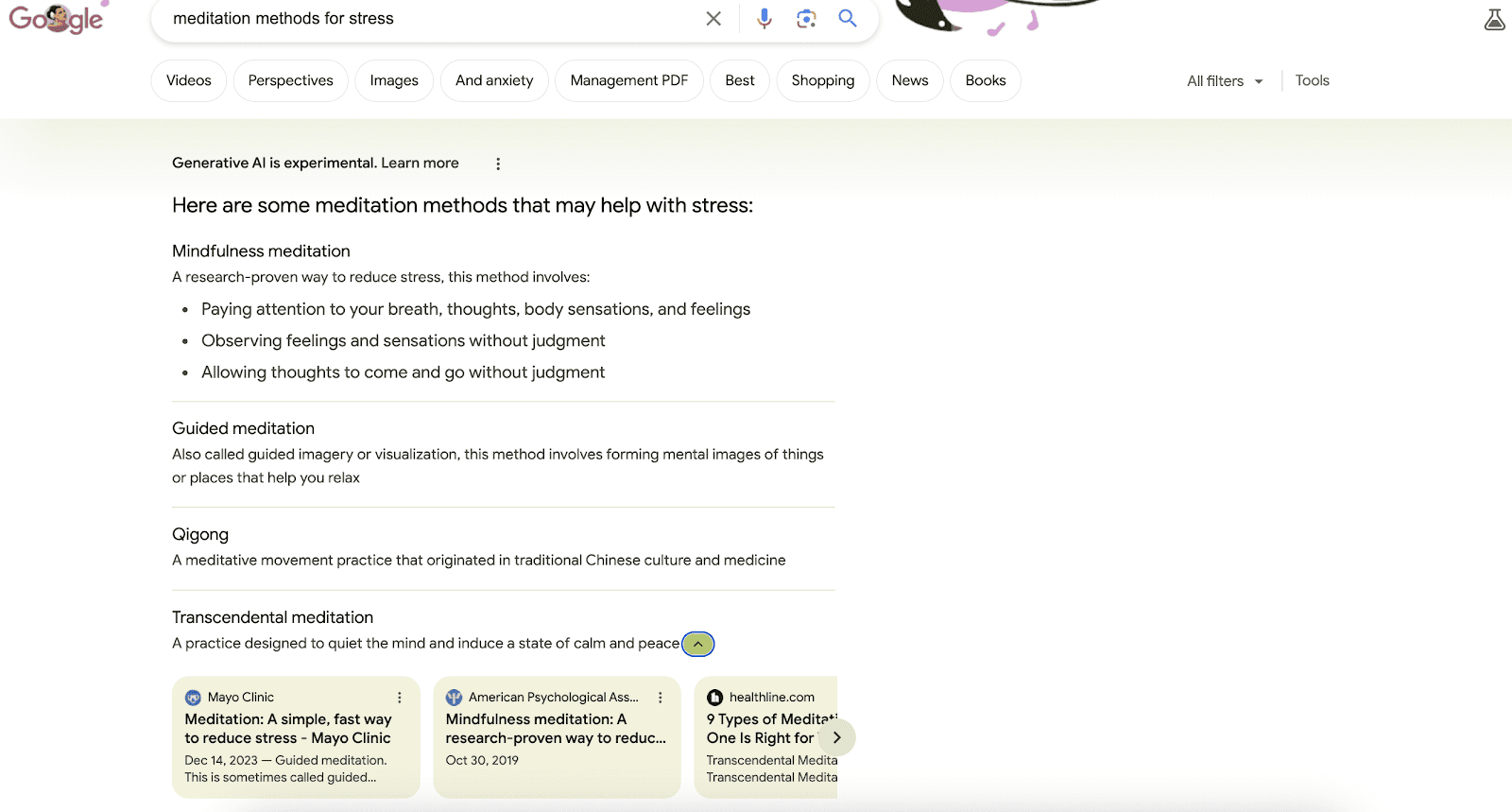Click the Learn more link
This screenshot has height=812, width=1512.
[420, 163]
